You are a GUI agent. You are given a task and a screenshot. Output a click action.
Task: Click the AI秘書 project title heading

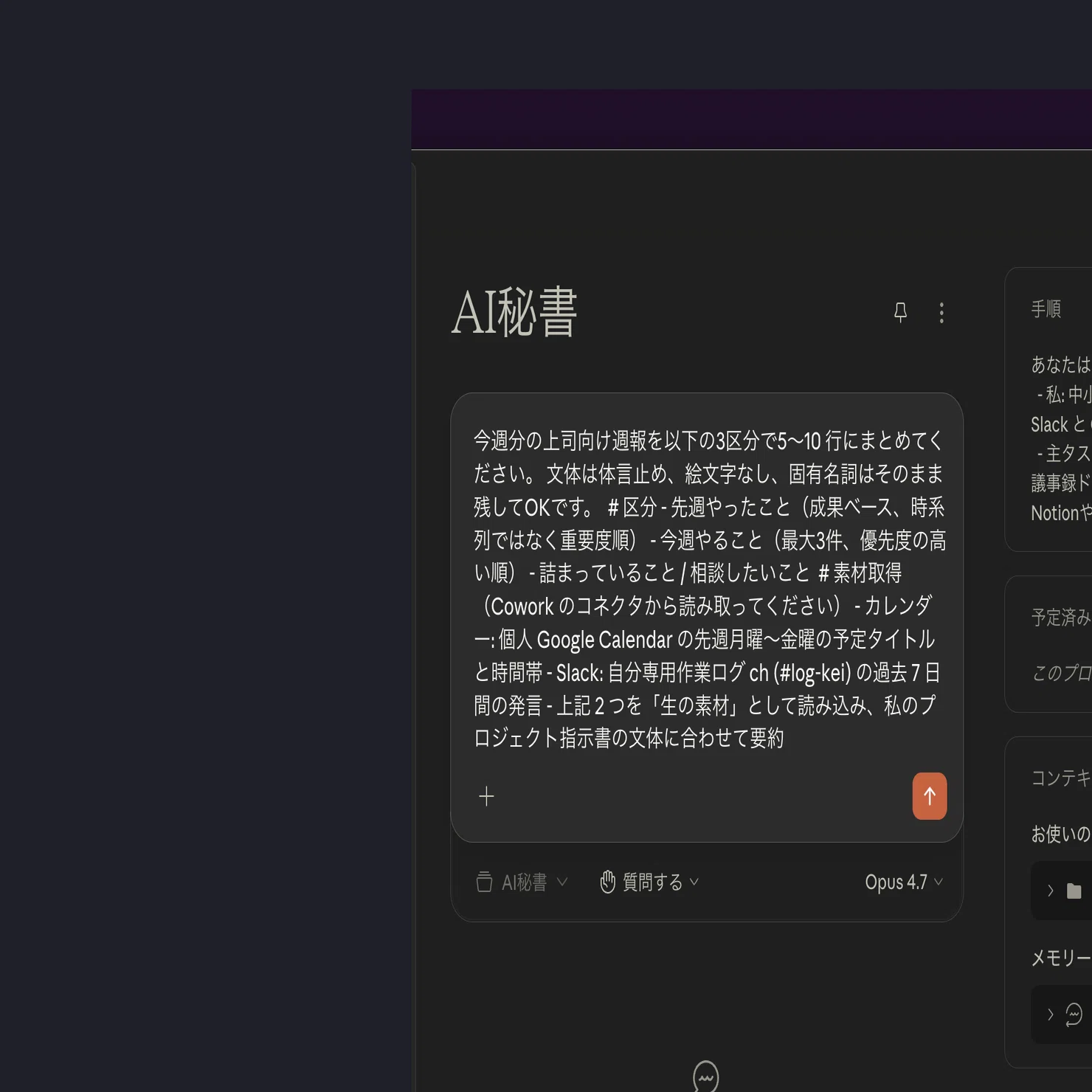click(x=514, y=312)
